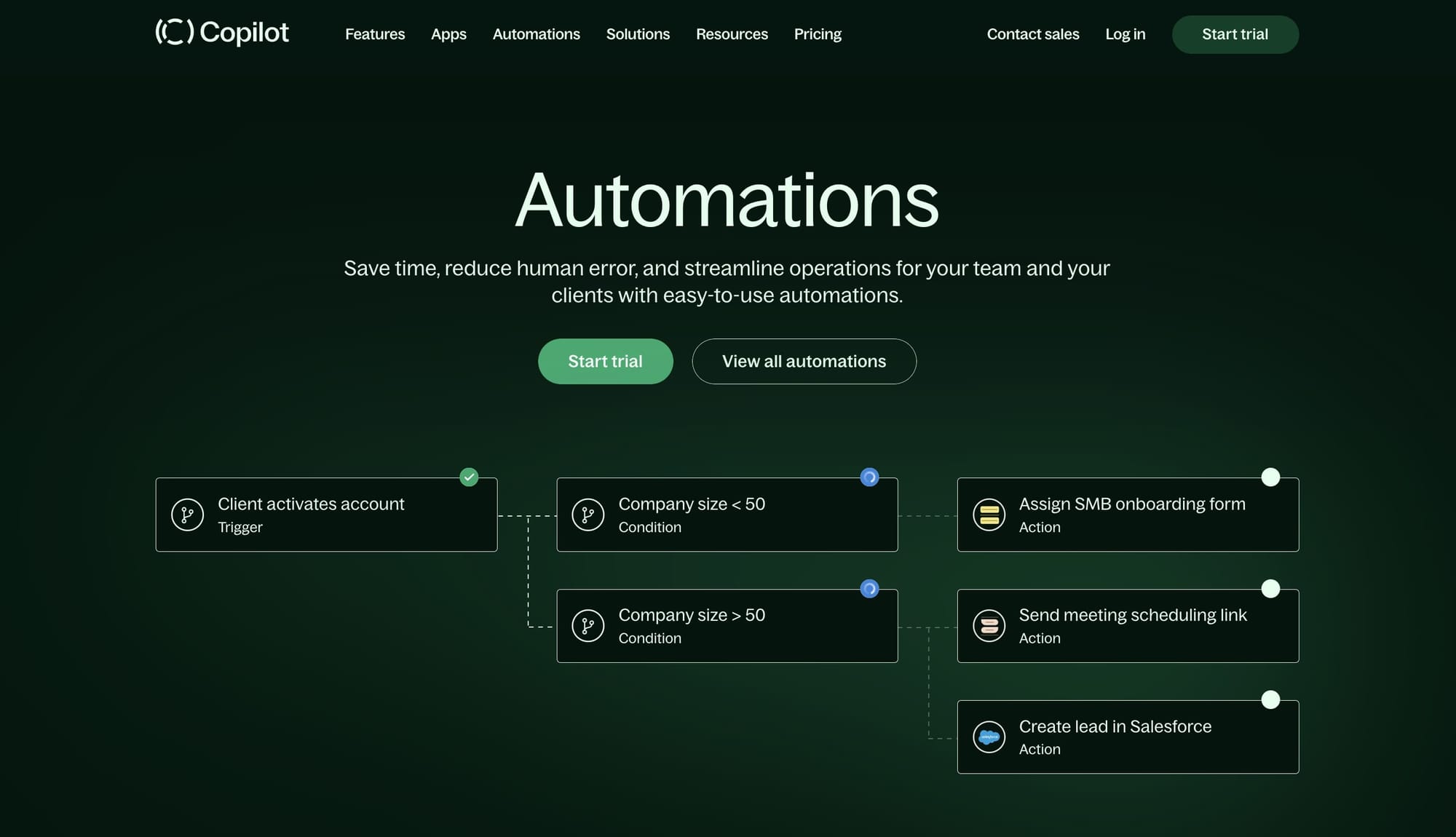Click the green Start trial button
The height and width of the screenshot is (837, 1456).
(x=606, y=361)
